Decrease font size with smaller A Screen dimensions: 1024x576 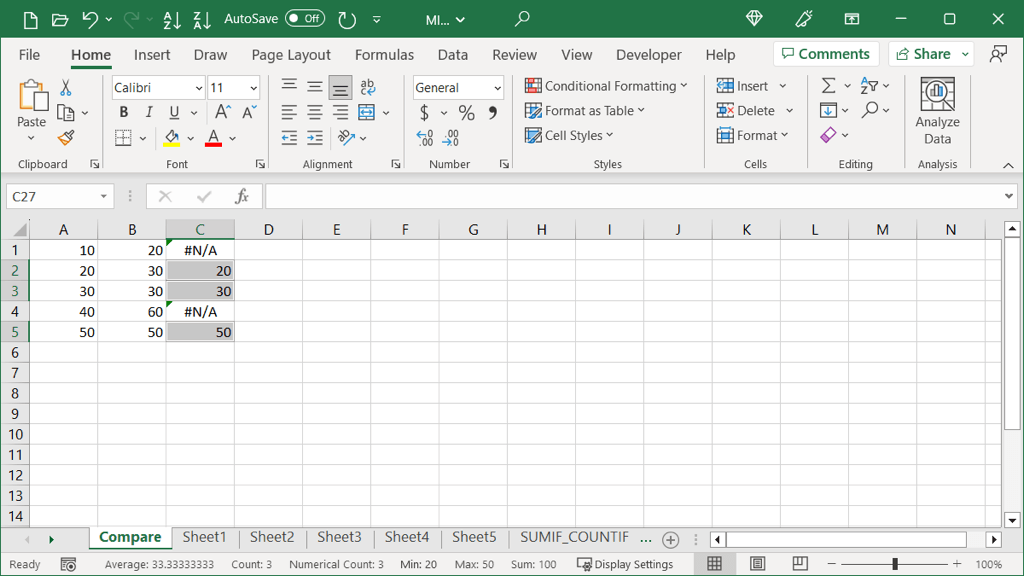(249, 112)
